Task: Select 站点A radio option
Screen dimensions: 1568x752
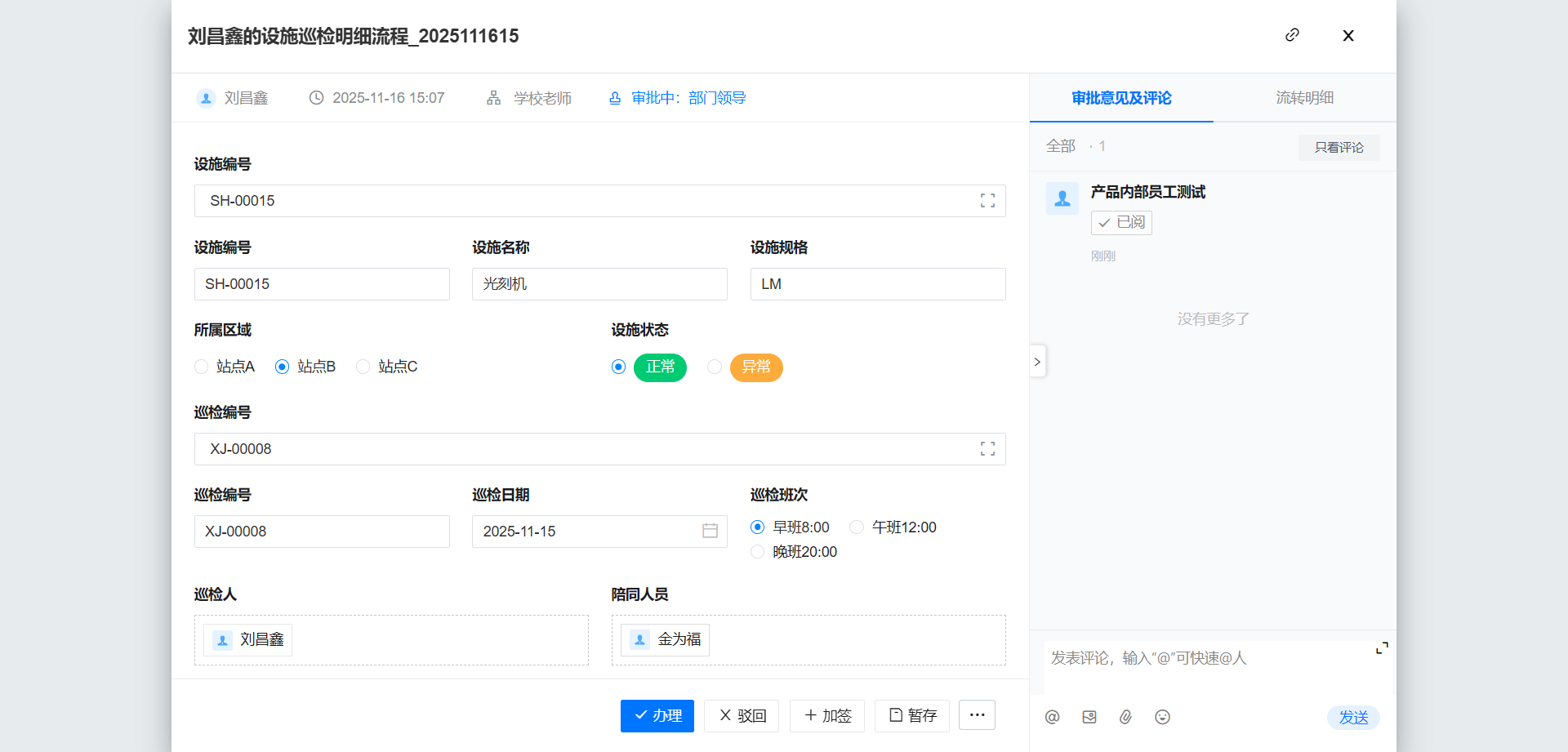Action: [x=202, y=367]
